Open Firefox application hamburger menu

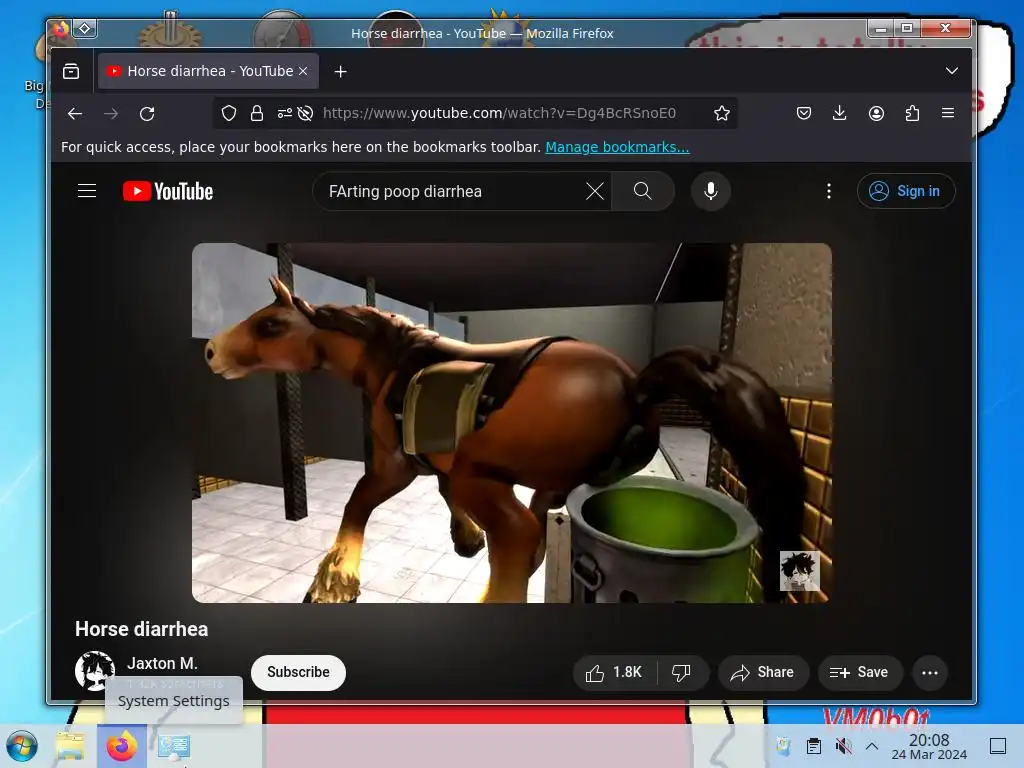(x=948, y=113)
